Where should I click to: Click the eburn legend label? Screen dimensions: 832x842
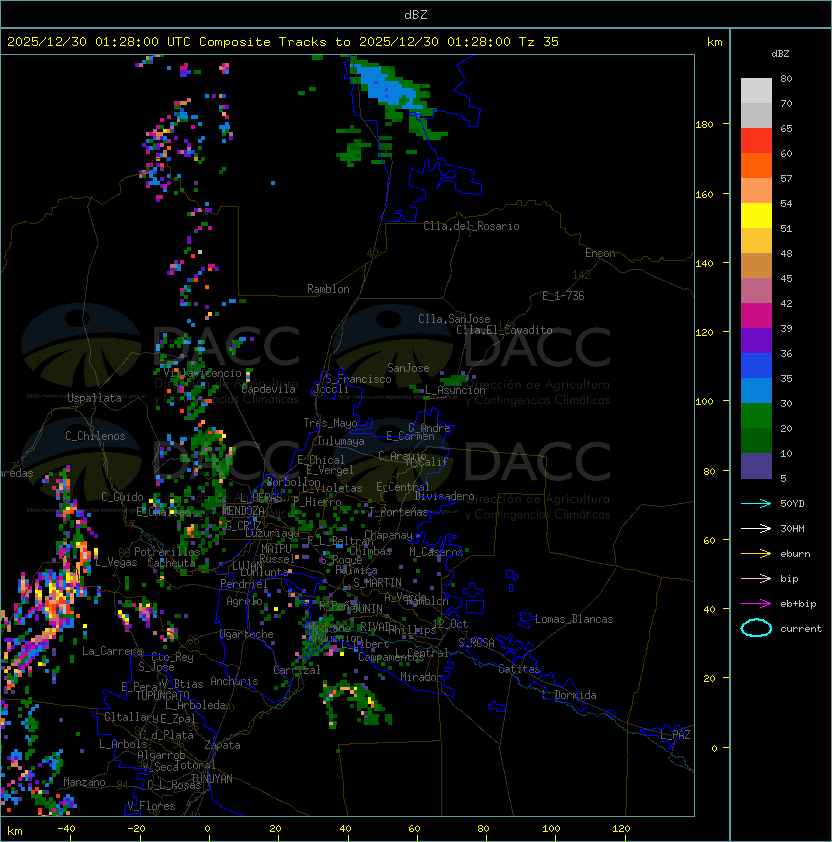point(795,554)
